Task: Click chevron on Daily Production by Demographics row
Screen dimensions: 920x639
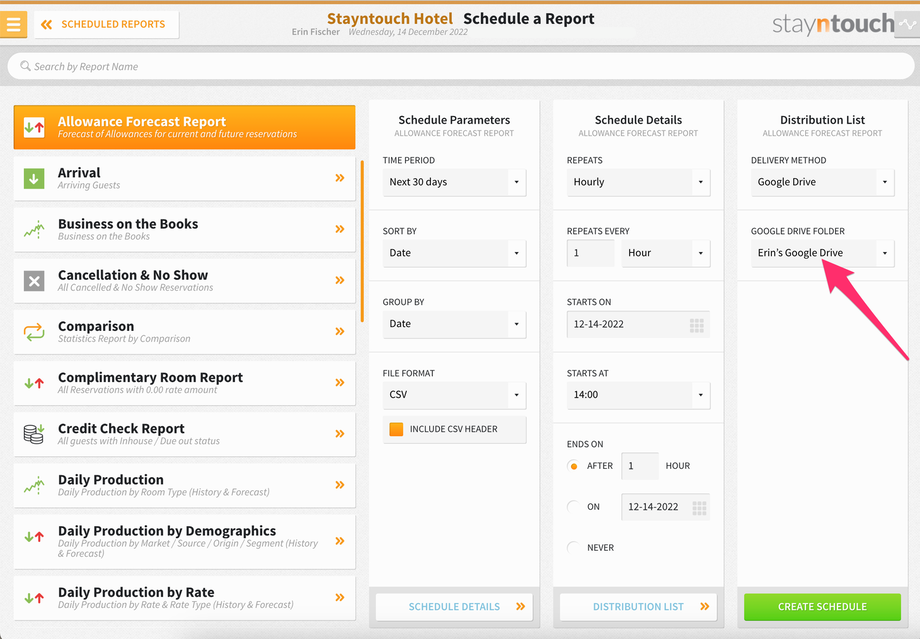Action: (340, 541)
